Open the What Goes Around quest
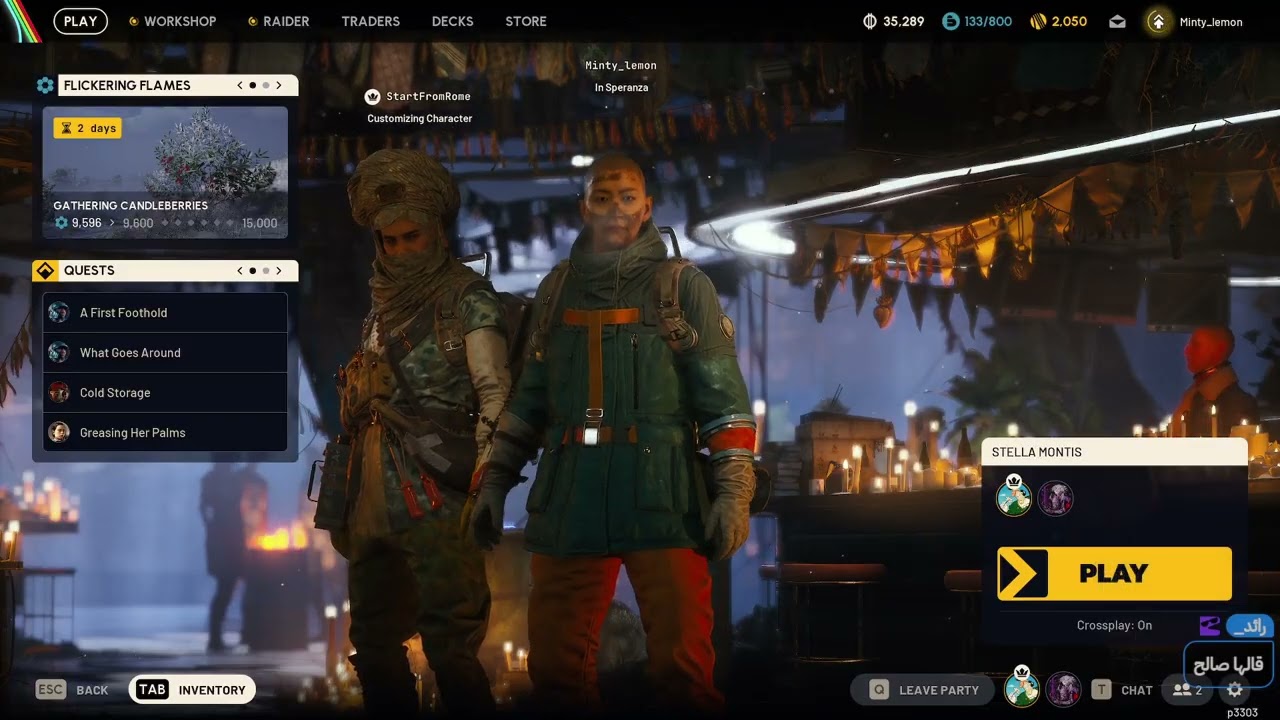 tap(165, 352)
